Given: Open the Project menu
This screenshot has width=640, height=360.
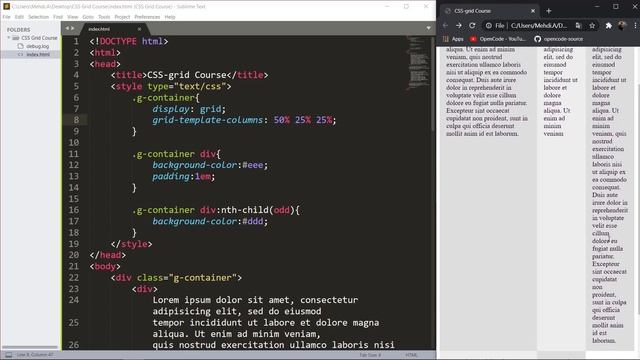Looking at the screenshot, I should pos(122,17).
